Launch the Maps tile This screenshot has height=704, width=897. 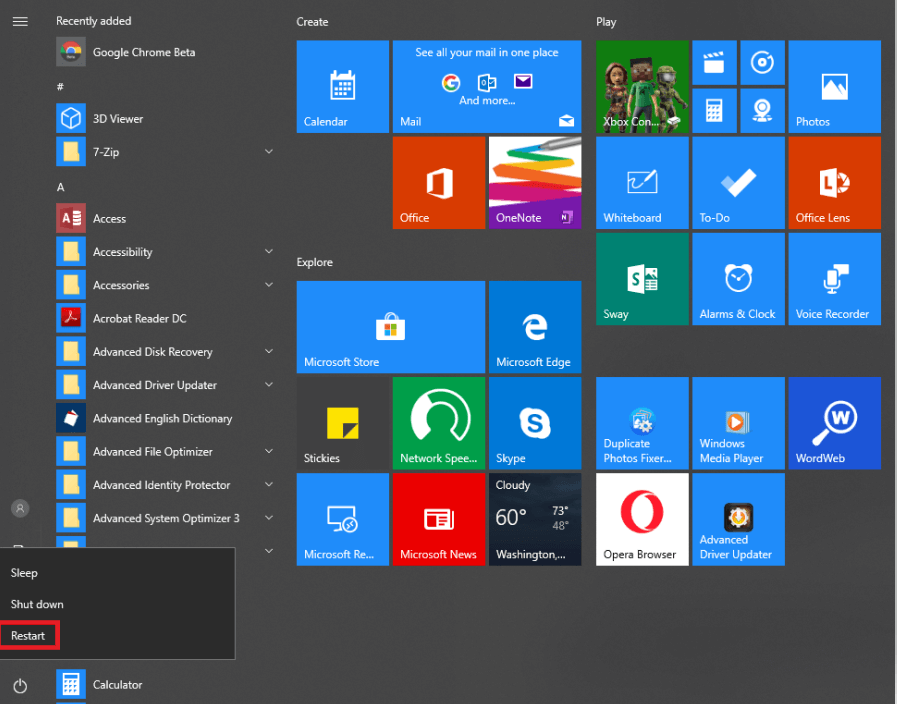coord(762,110)
